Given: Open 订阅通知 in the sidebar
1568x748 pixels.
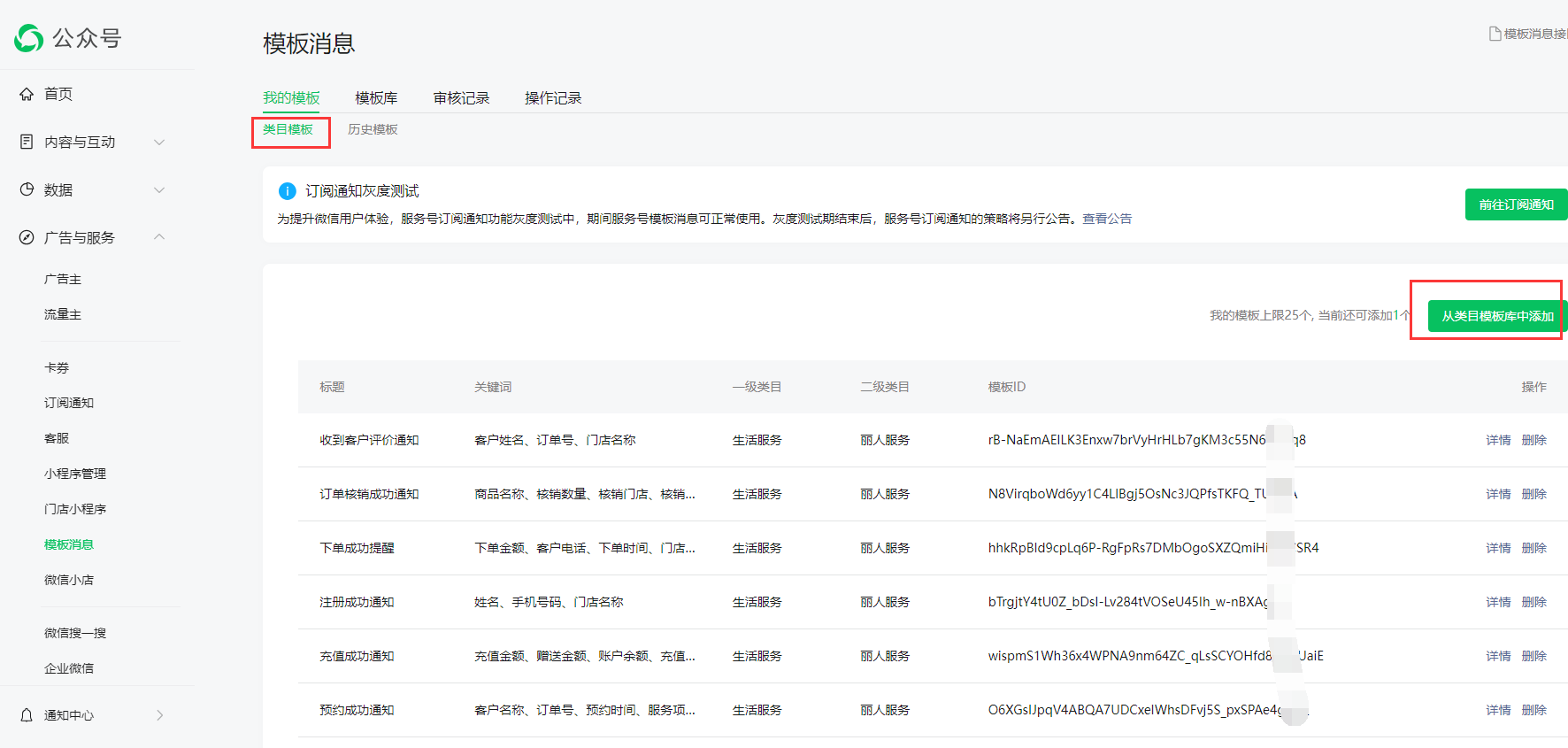Looking at the screenshot, I should click(69, 403).
